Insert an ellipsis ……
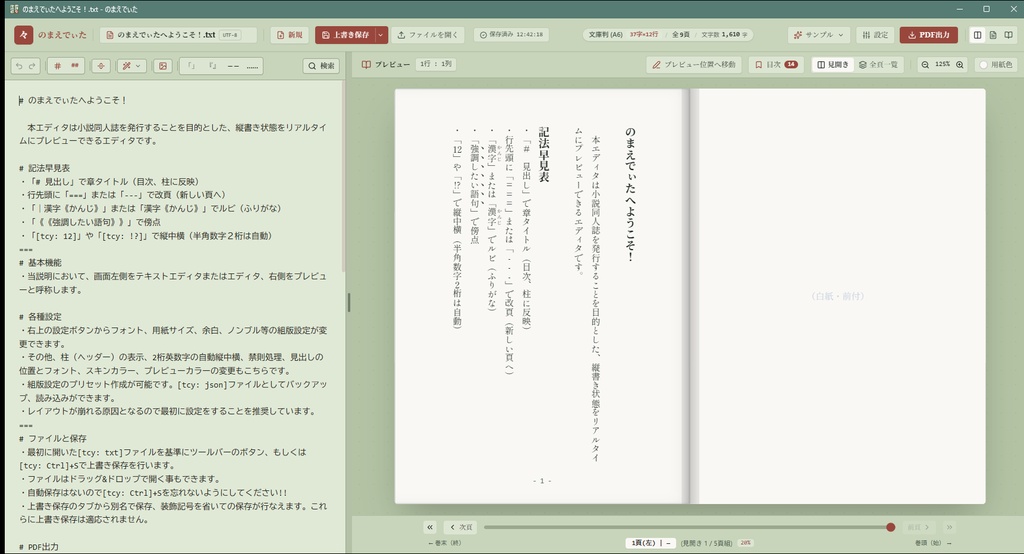The width and height of the screenshot is (1024, 554). click(252, 66)
